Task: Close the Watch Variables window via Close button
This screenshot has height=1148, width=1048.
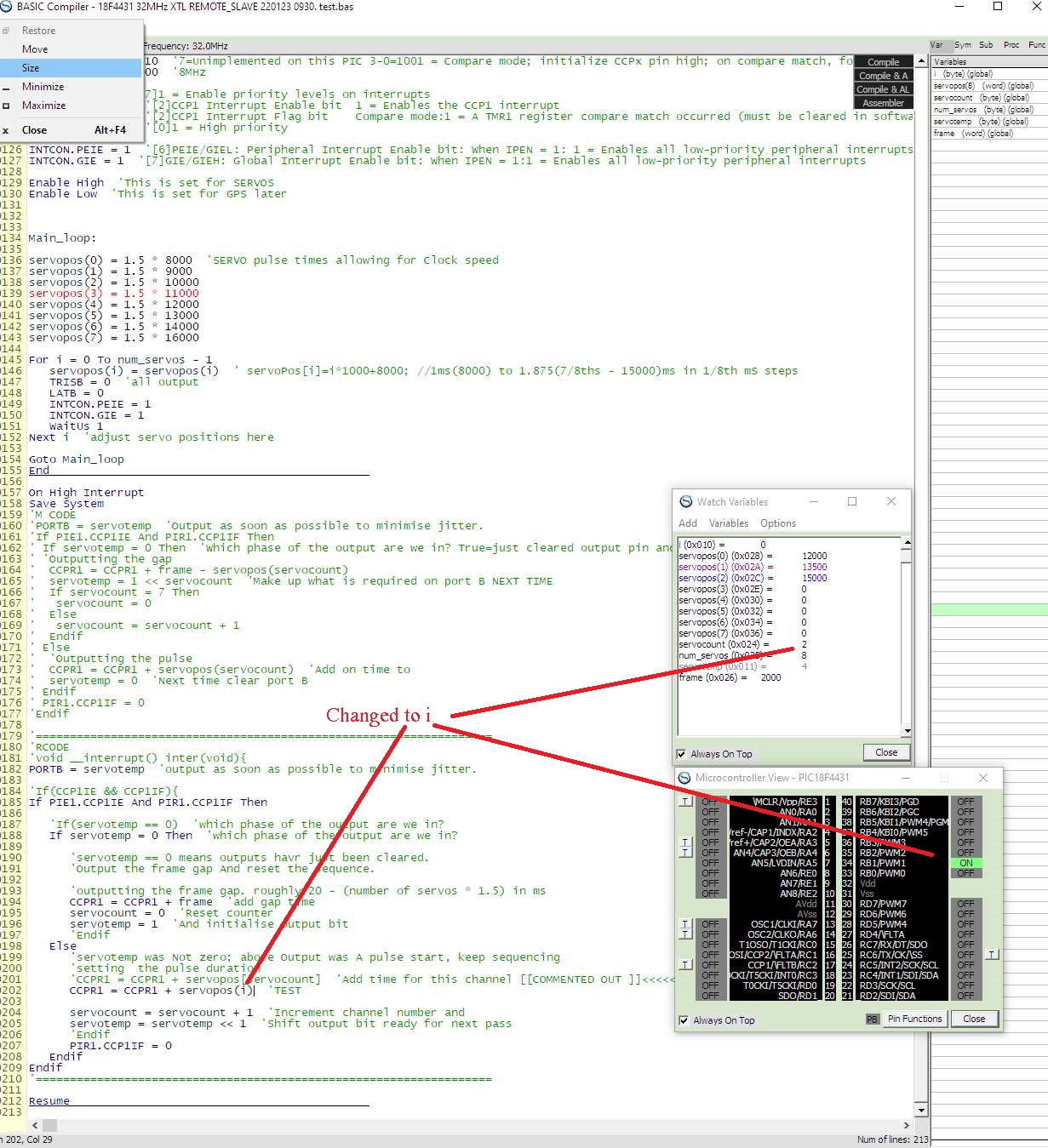Action: (x=886, y=752)
